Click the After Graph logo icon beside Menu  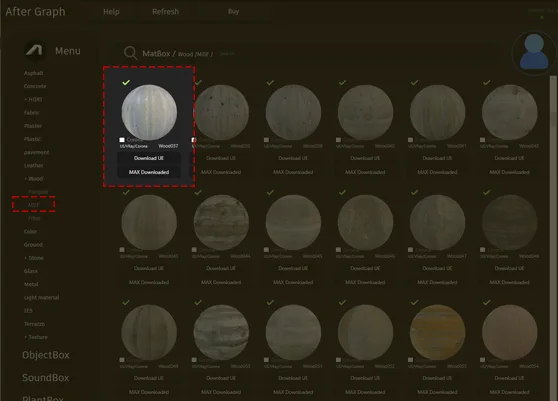coord(34,50)
